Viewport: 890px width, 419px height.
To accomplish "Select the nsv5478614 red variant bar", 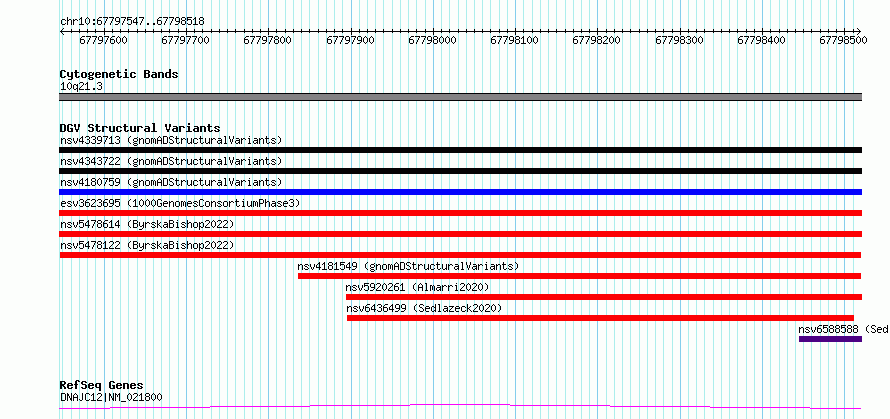I will (x=460, y=234).
